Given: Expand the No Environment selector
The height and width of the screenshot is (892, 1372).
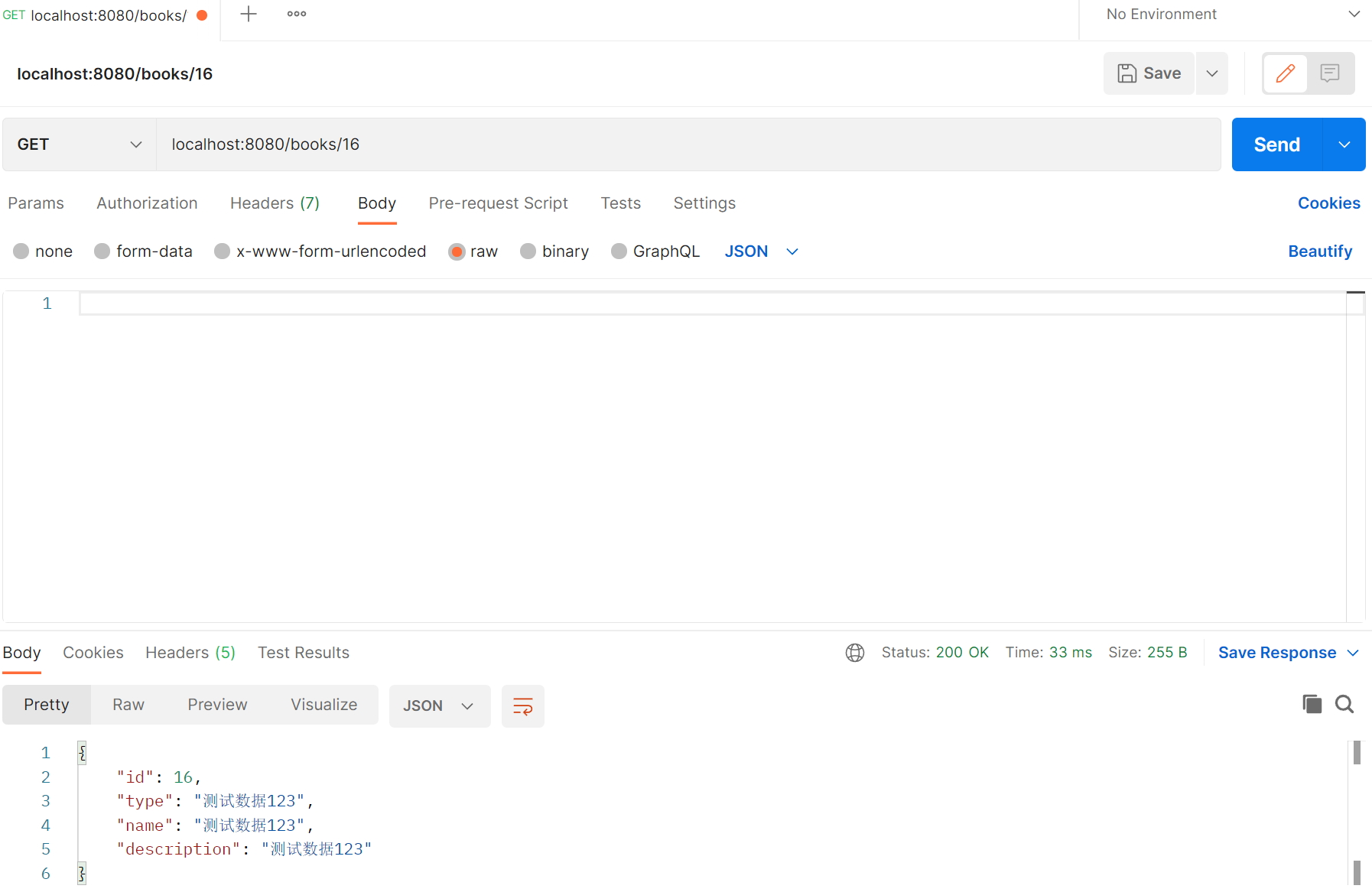Looking at the screenshot, I should click(x=1231, y=15).
